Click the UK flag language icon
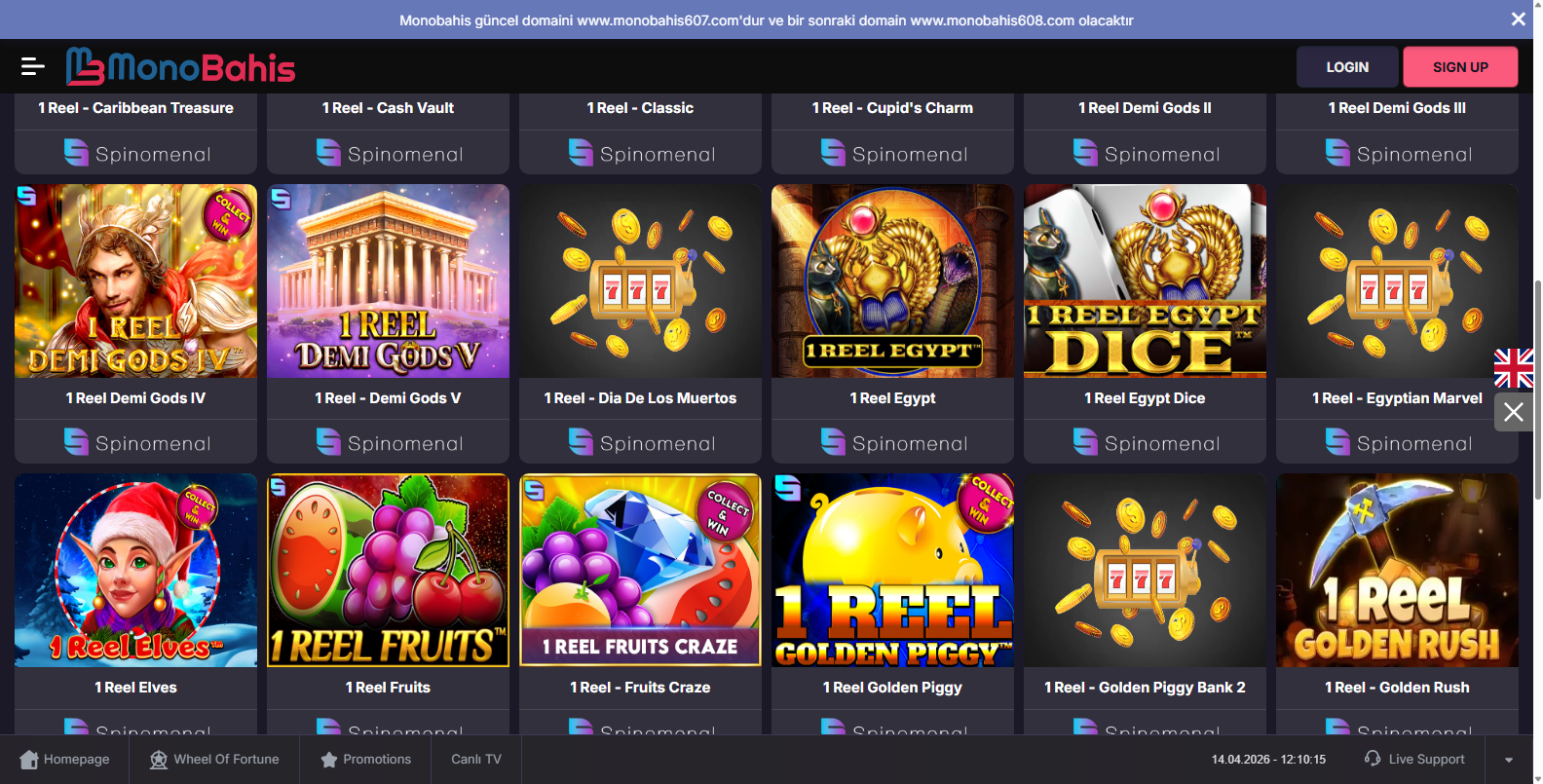This screenshot has height=784, width=1543. (x=1514, y=368)
